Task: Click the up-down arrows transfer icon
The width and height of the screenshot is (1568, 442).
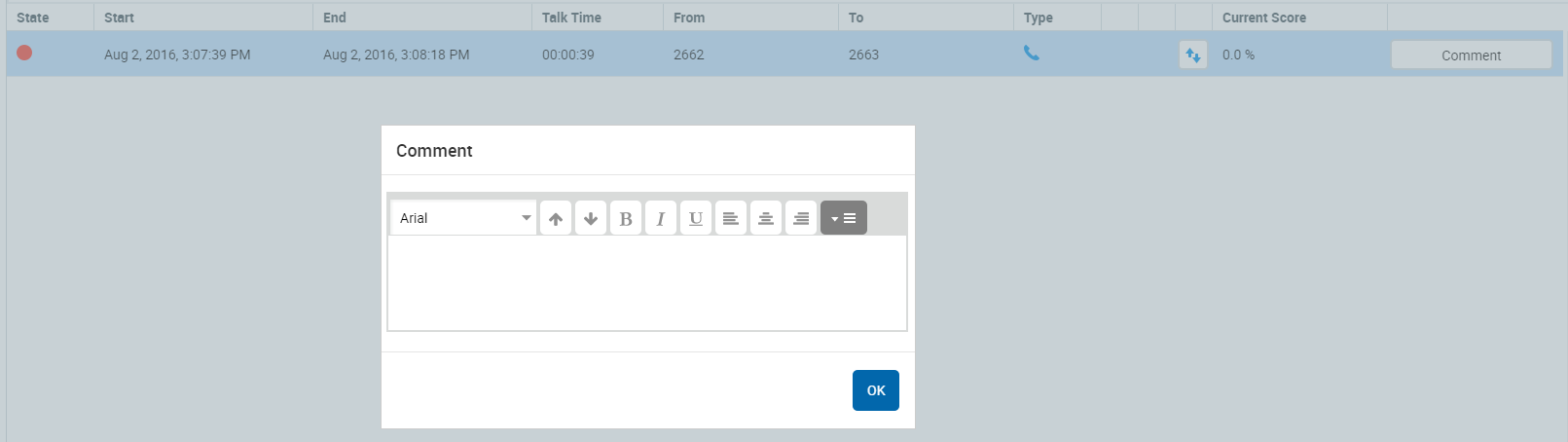Action: click(x=1192, y=55)
